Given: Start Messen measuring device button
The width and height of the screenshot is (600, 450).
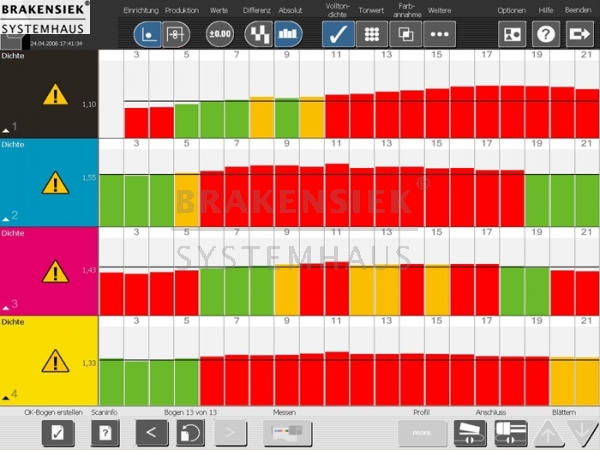Looking at the screenshot, I should click(x=287, y=433).
